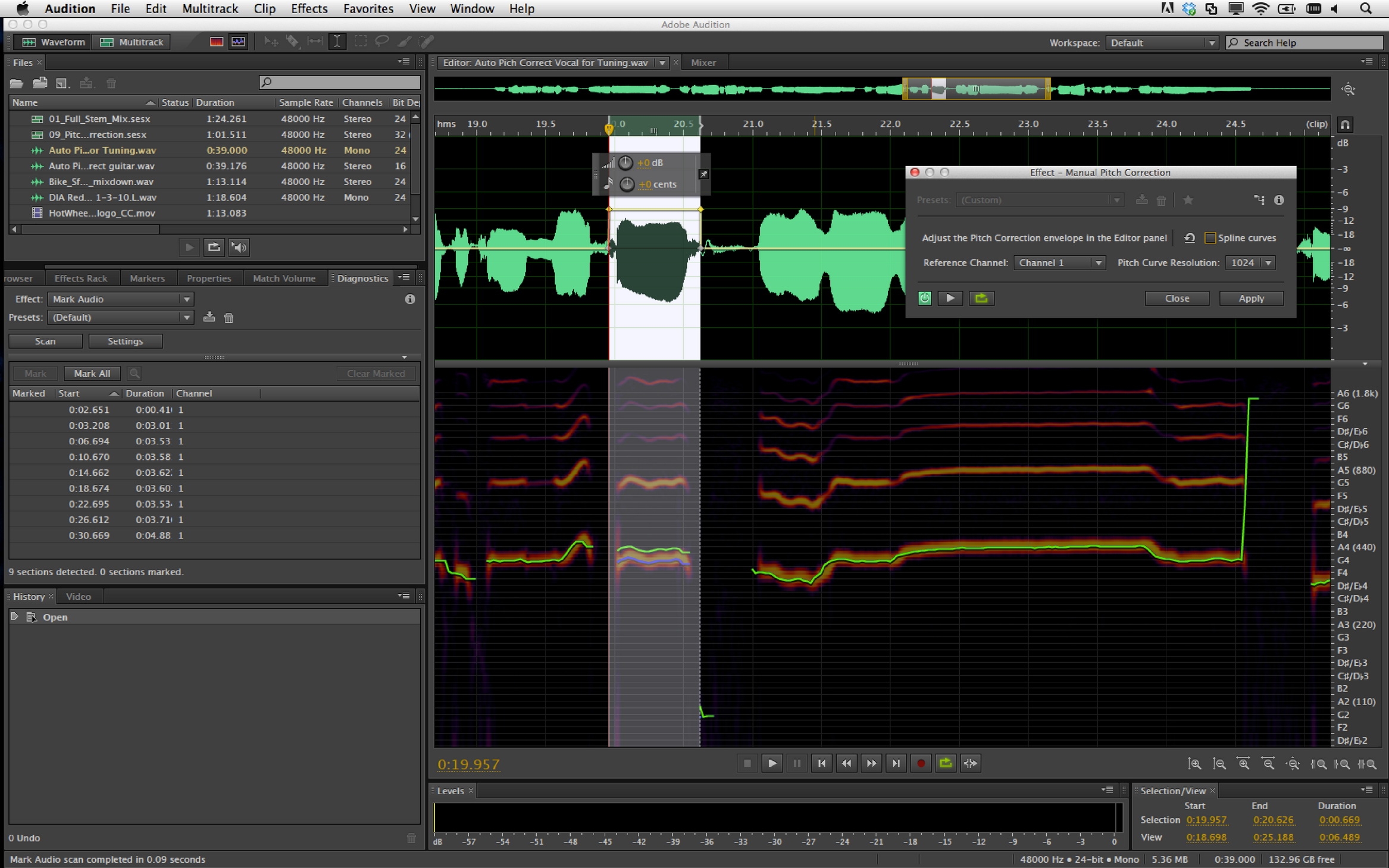Click the Record button in transport

click(921, 763)
